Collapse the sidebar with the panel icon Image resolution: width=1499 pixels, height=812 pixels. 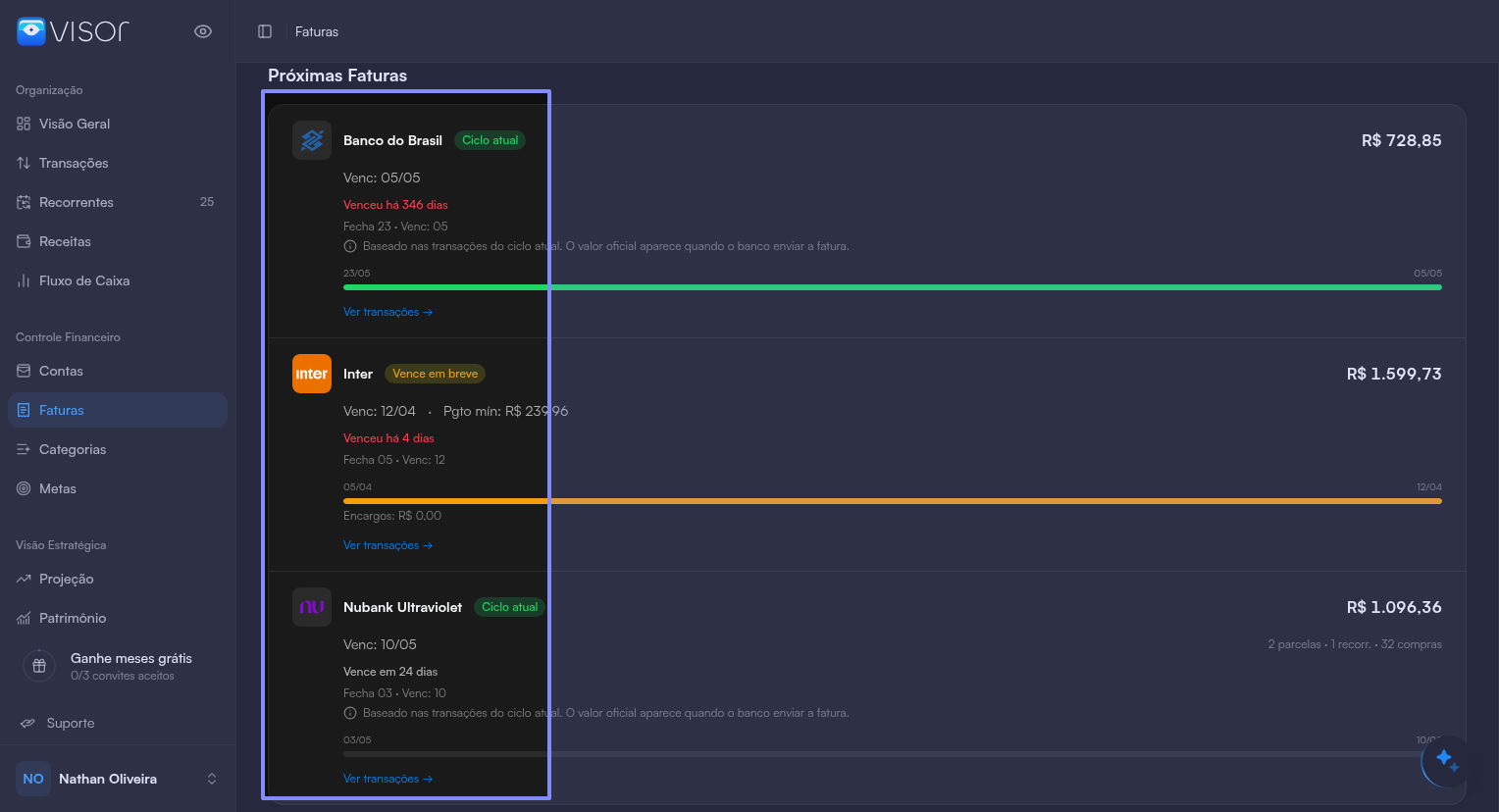pyautogui.click(x=265, y=31)
